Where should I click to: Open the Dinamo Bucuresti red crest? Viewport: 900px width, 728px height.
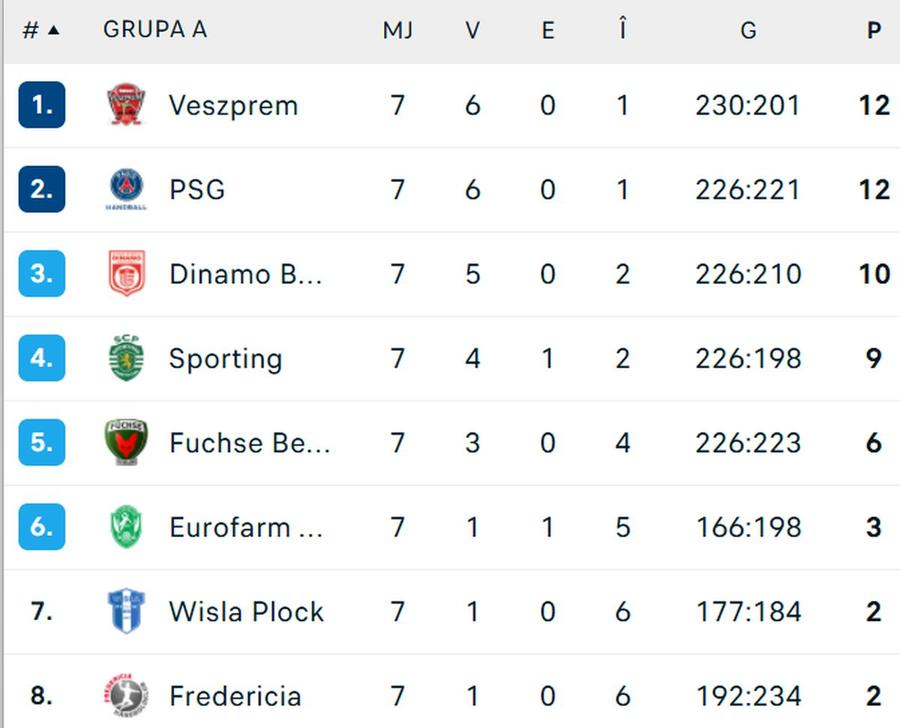point(126,273)
